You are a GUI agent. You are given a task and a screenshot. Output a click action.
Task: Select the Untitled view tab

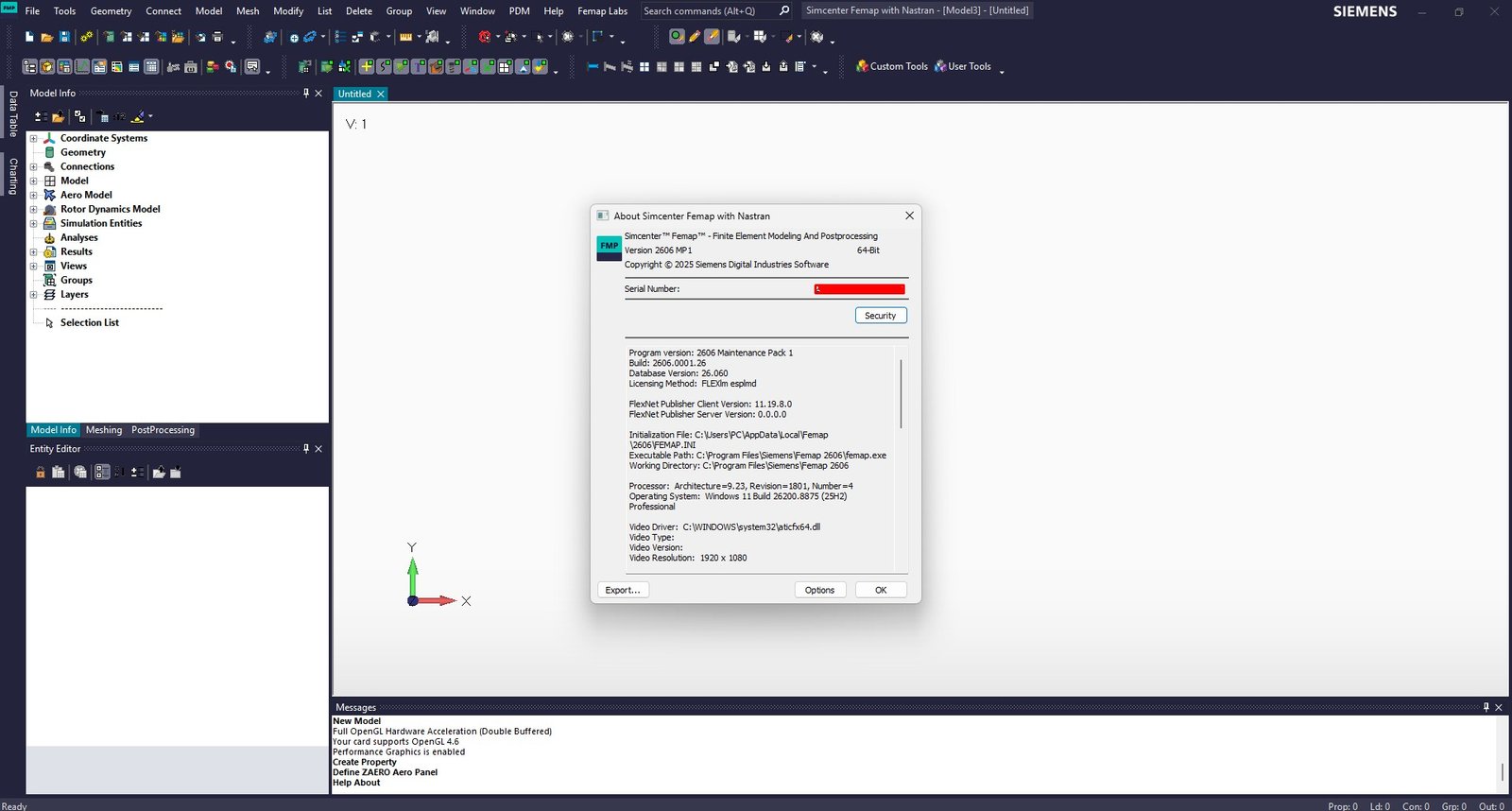click(x=354, y=94)
